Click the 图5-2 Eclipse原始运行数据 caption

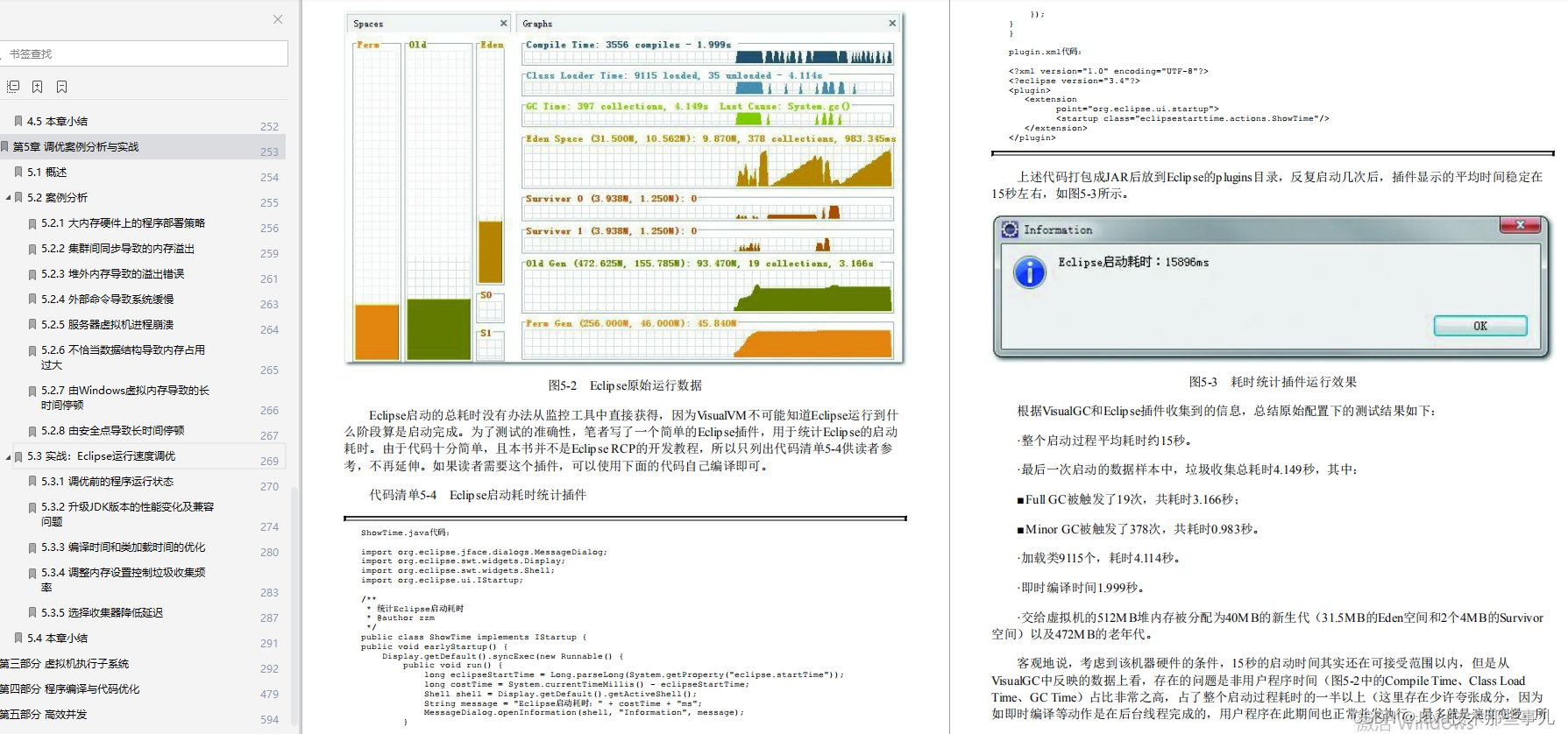click(625, 385)
